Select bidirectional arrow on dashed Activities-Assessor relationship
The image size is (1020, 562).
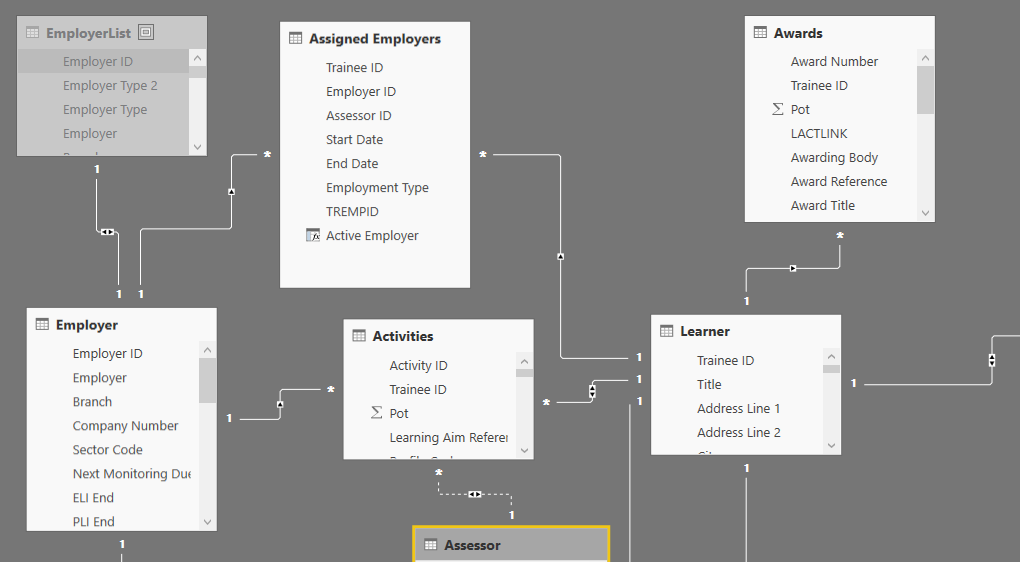point(475,494)
